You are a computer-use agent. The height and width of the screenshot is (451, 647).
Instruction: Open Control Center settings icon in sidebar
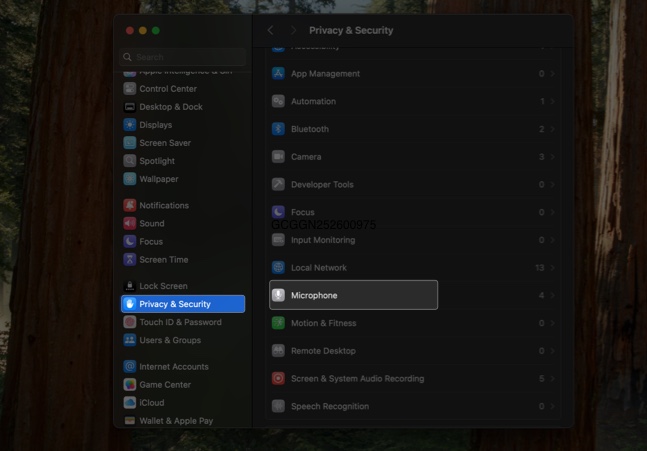coord(130,88)
